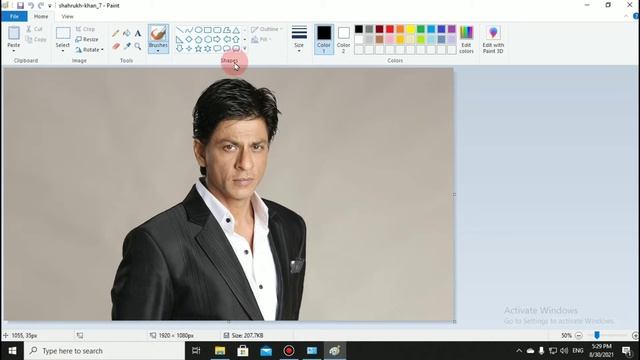Select the Eraser tool
This screenshot has height=360, width=640.
[116, 46]
